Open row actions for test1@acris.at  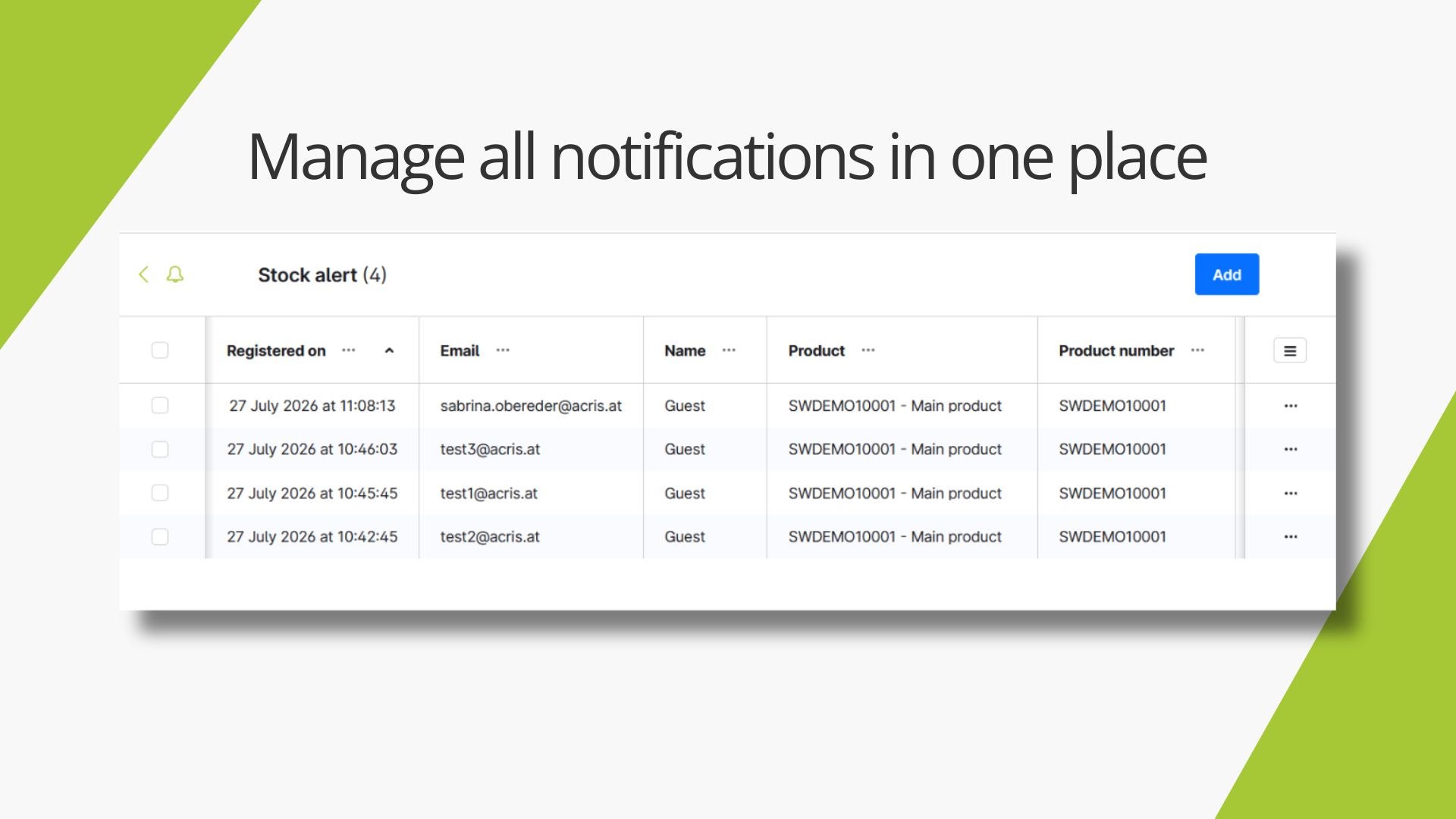(1291, 493)
